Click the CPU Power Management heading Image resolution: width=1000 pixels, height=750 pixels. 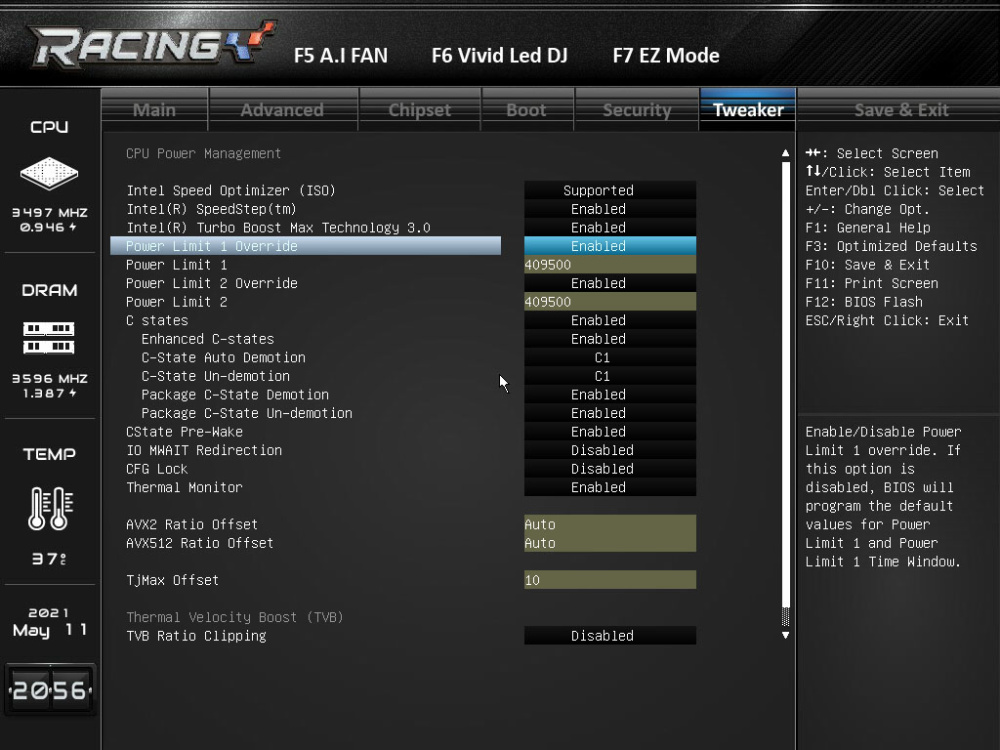[203, 153]
